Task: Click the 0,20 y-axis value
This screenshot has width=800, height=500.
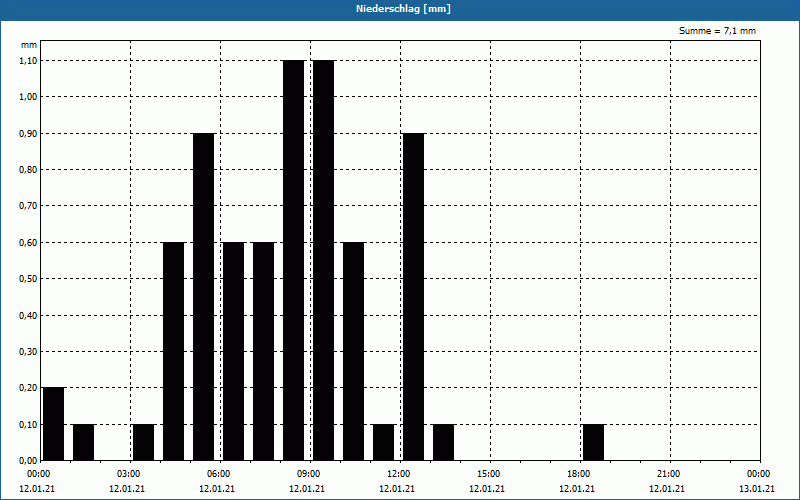Action: (28, 388)
